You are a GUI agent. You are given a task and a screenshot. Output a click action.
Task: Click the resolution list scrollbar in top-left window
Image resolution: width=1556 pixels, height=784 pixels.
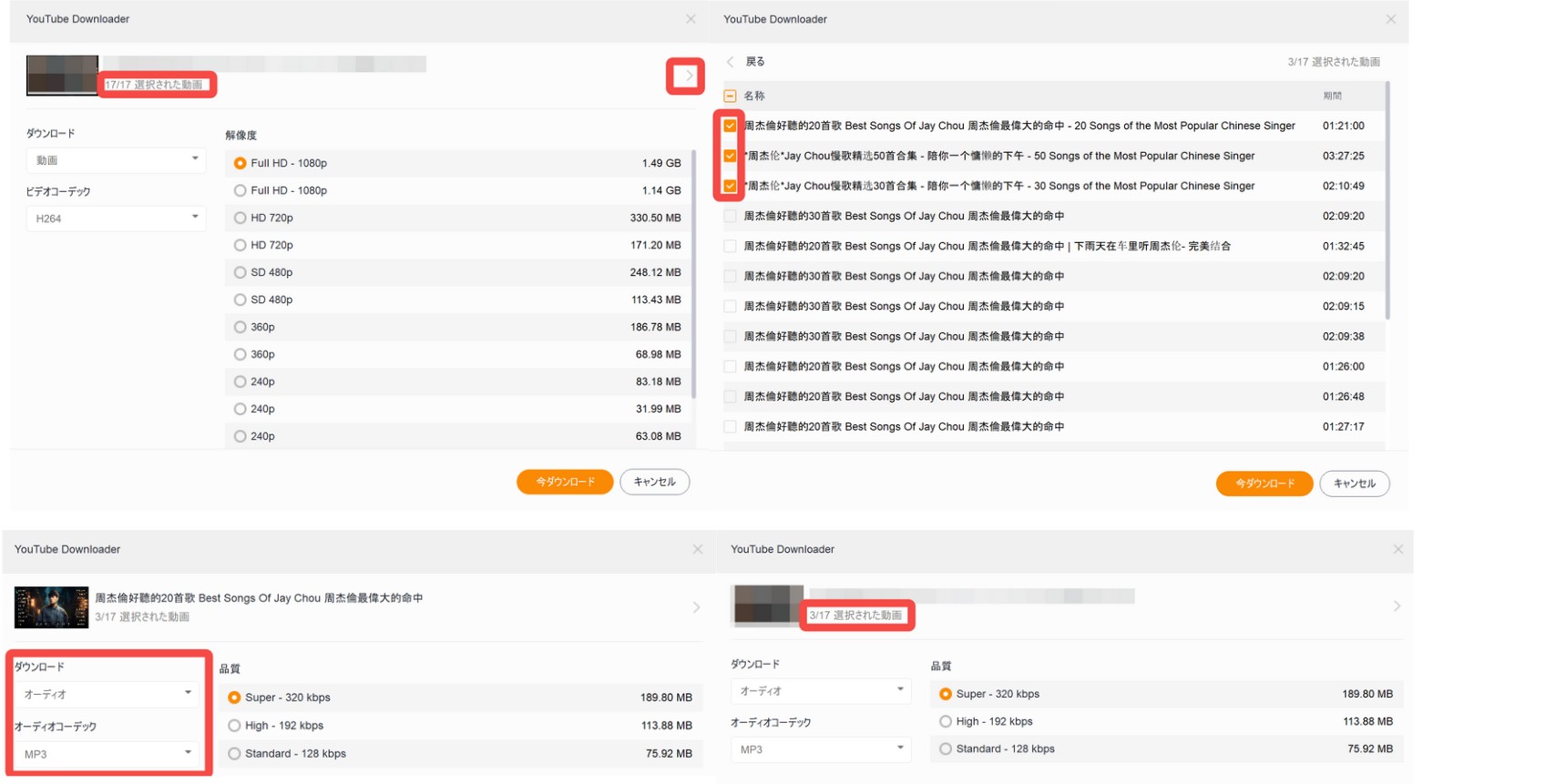coord(694,273)
